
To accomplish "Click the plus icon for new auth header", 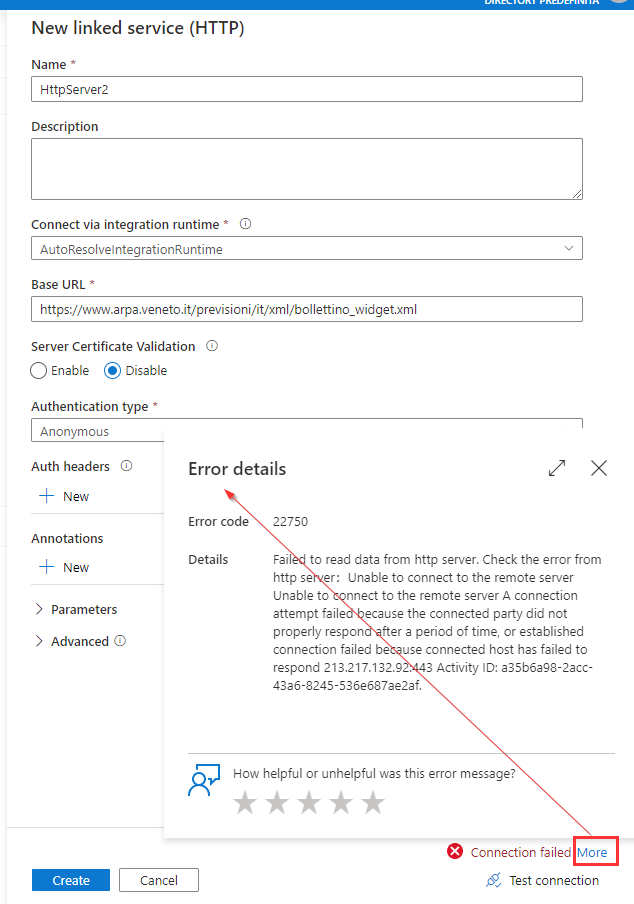I will coord(46,496).
